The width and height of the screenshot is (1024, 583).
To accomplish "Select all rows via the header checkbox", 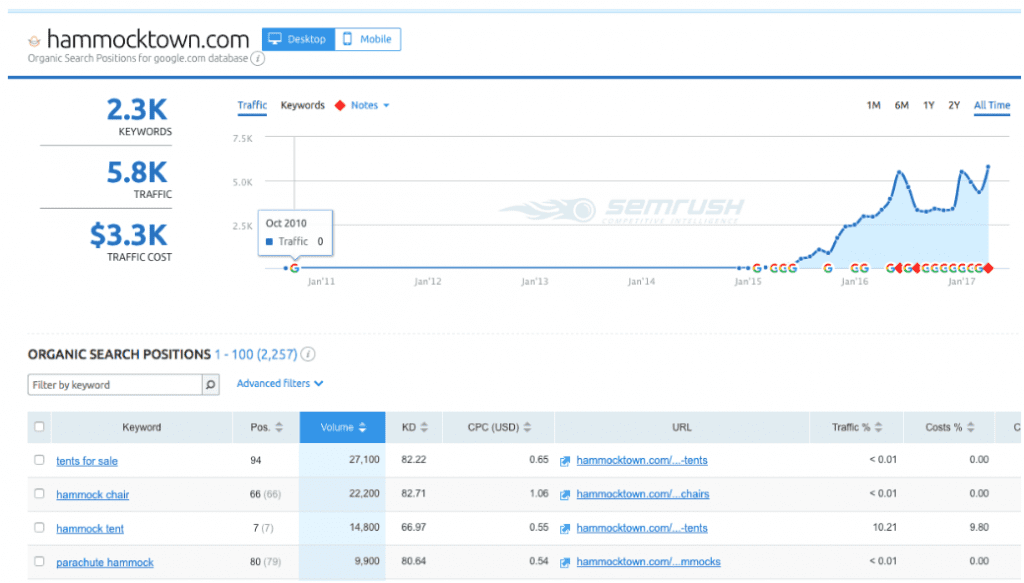I will (x=38, y=426).
